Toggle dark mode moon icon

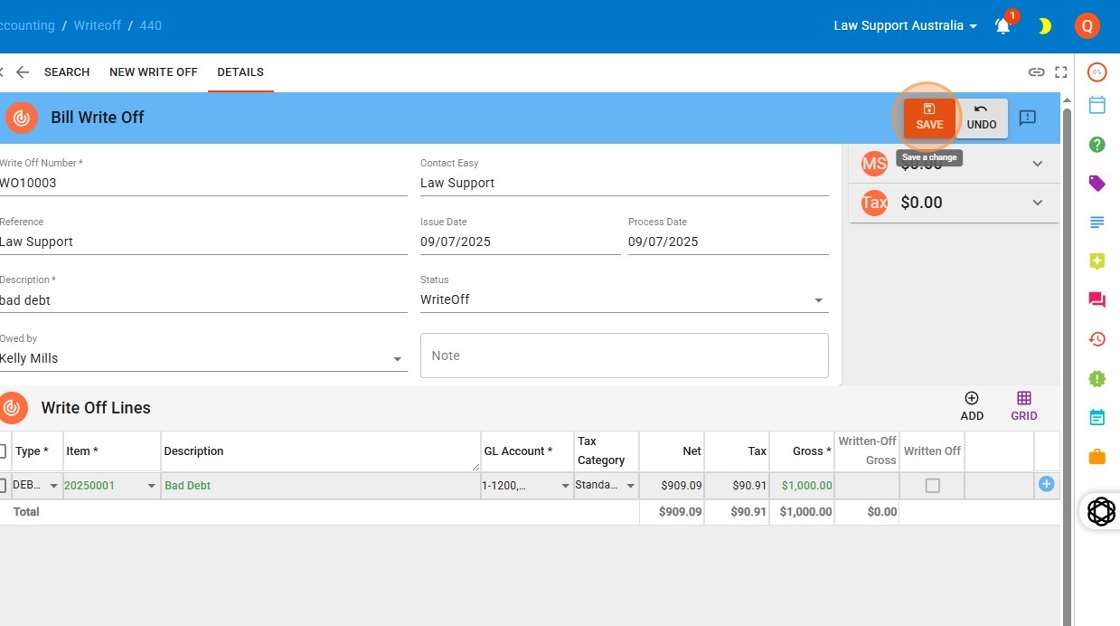click(x=1044, y=26)
